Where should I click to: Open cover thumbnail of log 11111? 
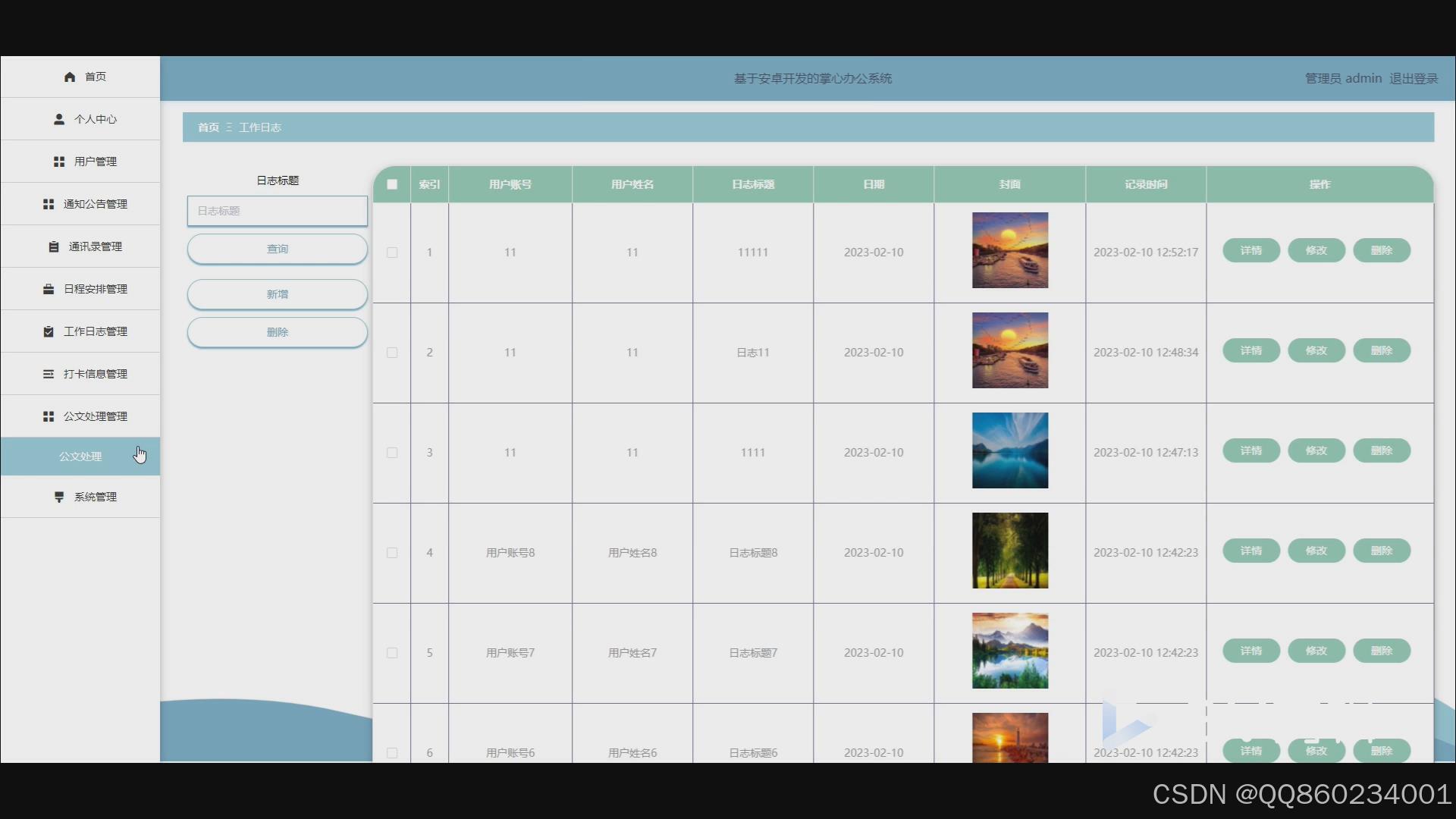click(1010, 250)
